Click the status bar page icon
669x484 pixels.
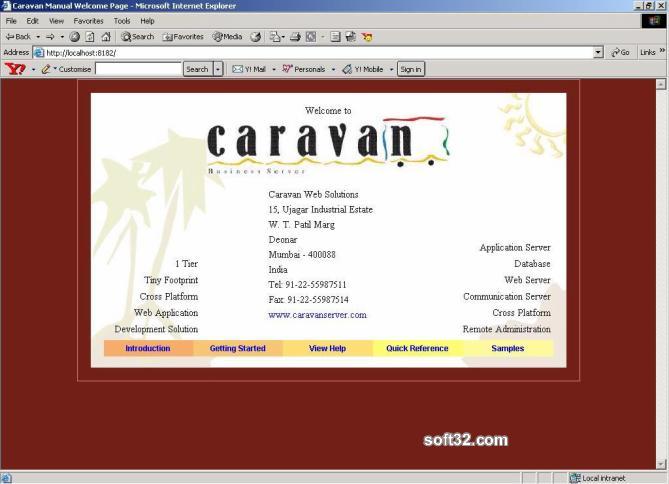click(x=6, y=478)
